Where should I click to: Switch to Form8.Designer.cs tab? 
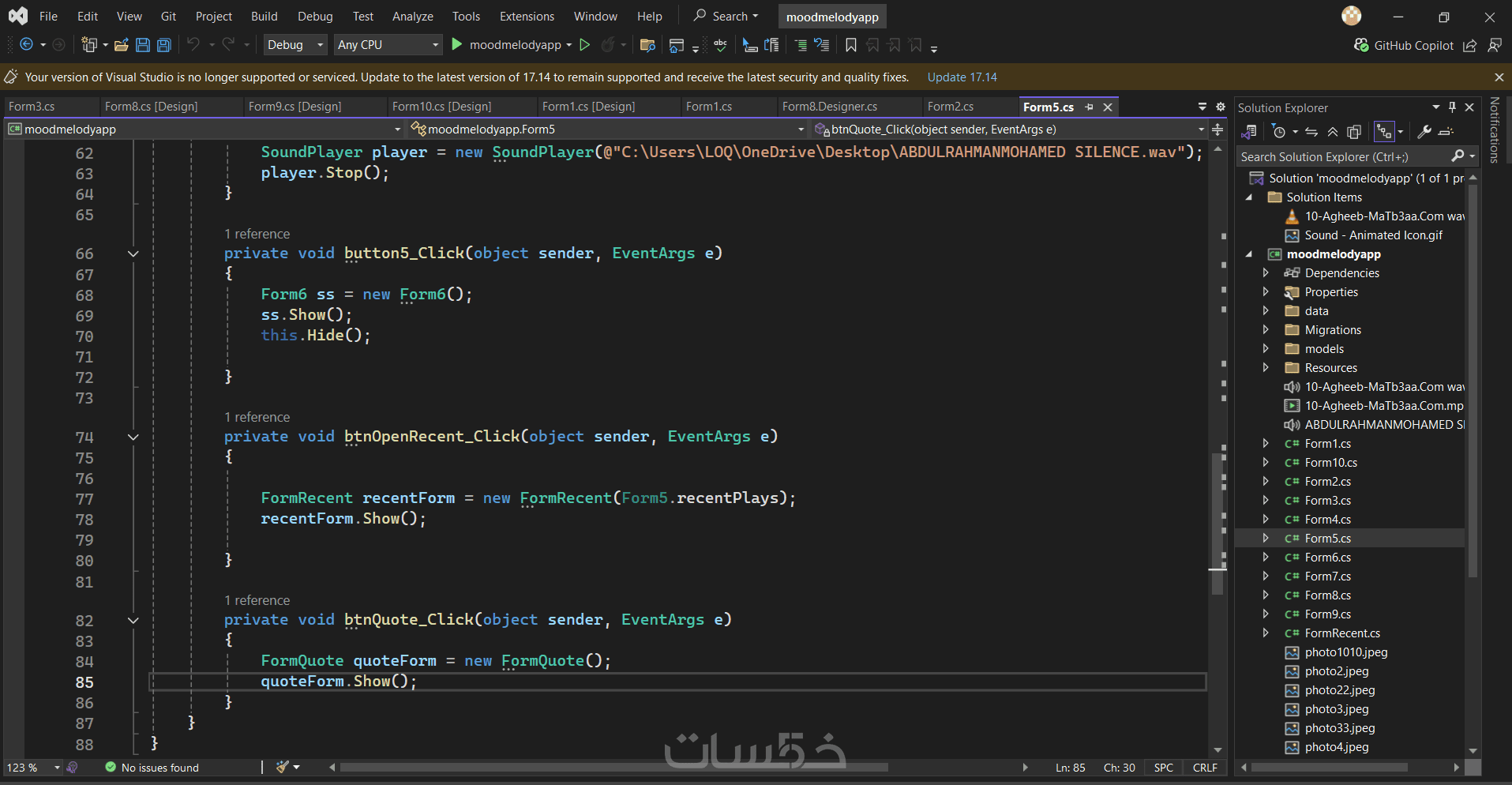click(x=829, y=107)
